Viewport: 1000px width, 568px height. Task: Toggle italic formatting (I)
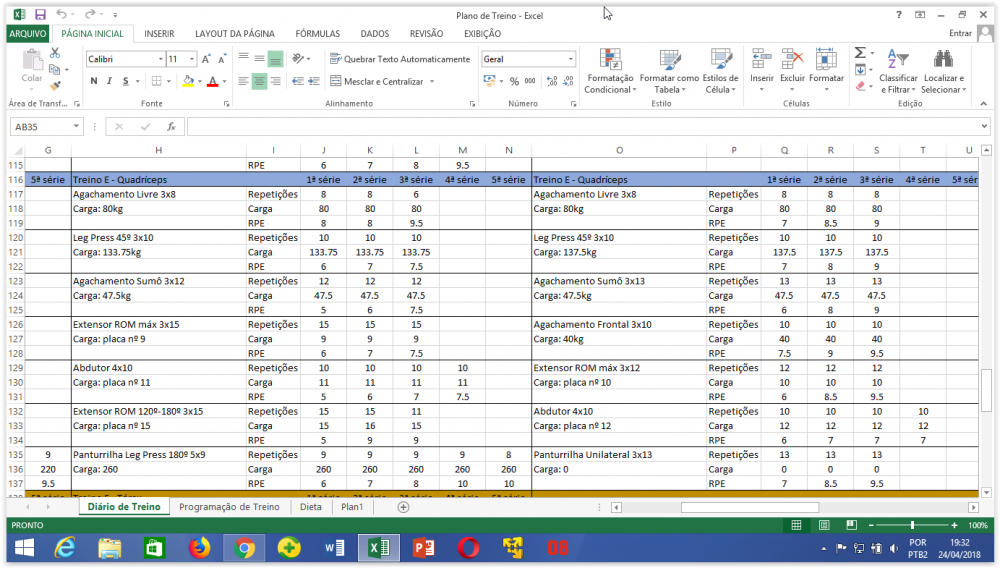109,82
